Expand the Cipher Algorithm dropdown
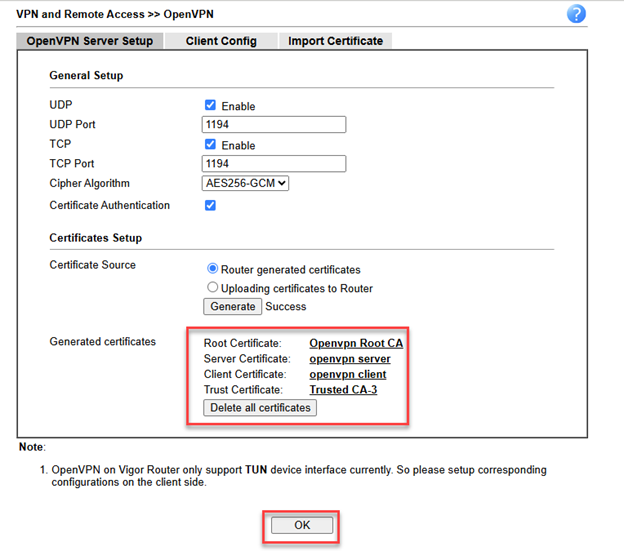 (245, 183)
